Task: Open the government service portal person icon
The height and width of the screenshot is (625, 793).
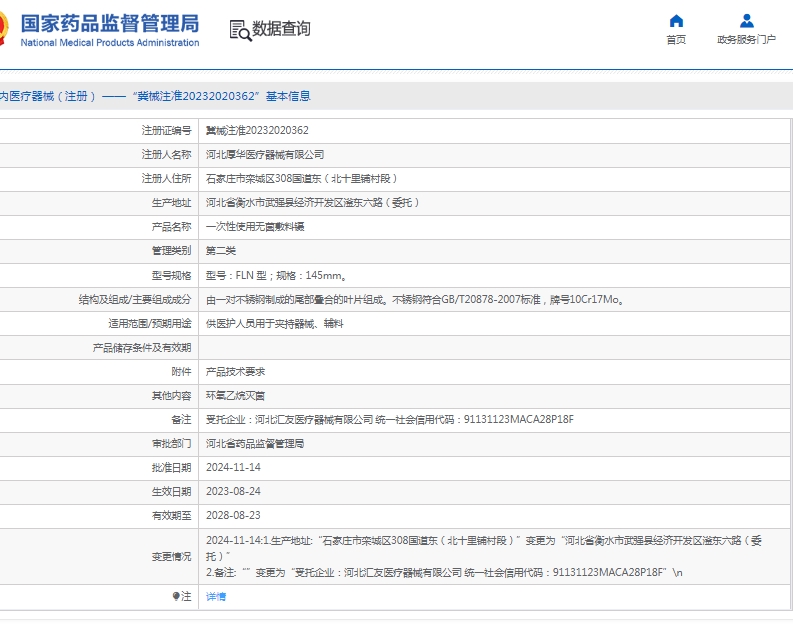Action: 746,21
